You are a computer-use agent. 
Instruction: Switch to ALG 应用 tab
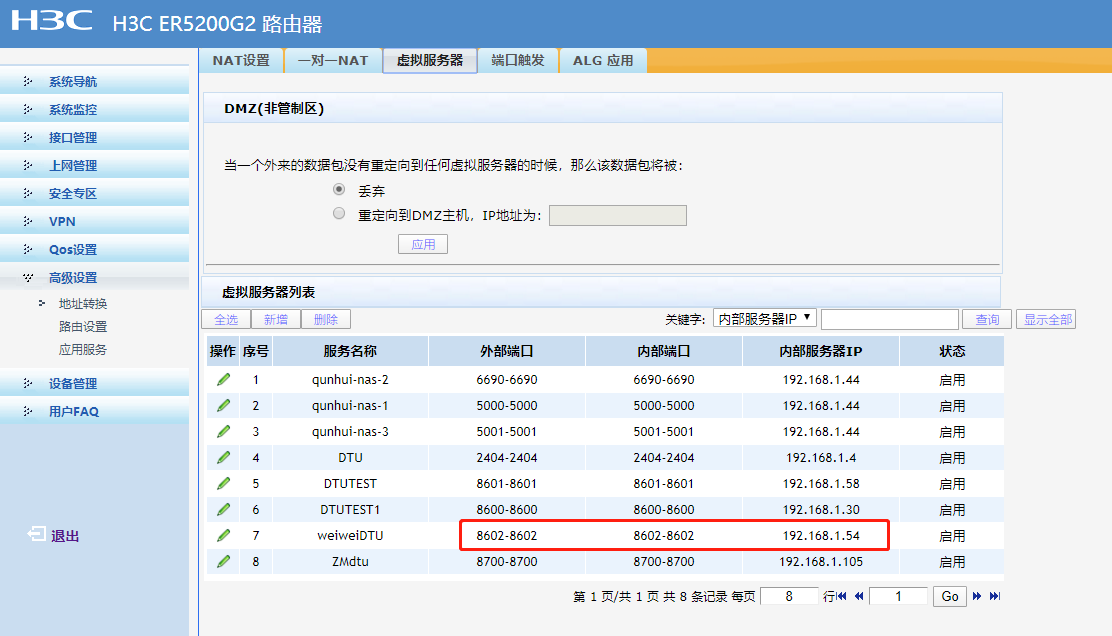(603, 61)
